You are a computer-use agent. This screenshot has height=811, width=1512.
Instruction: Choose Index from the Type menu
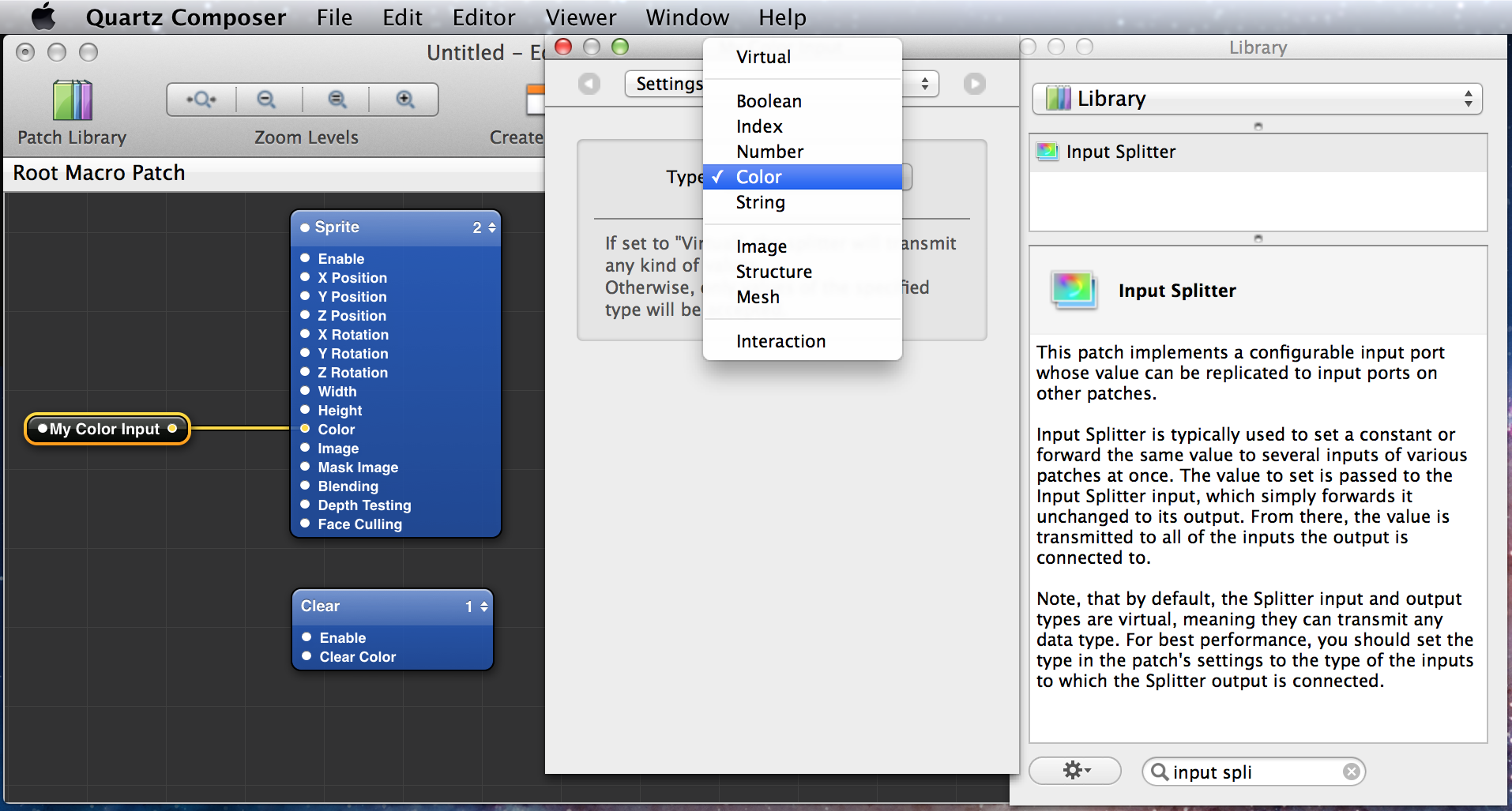803,126
